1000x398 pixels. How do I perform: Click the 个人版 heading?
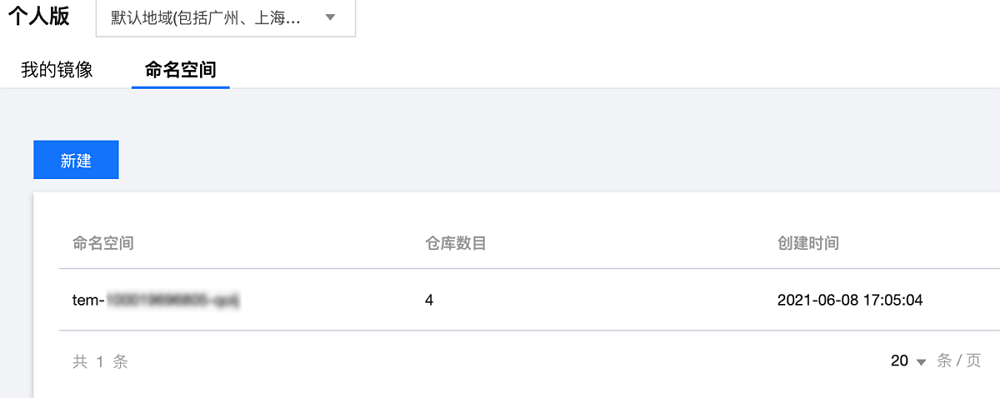point(39,17)
